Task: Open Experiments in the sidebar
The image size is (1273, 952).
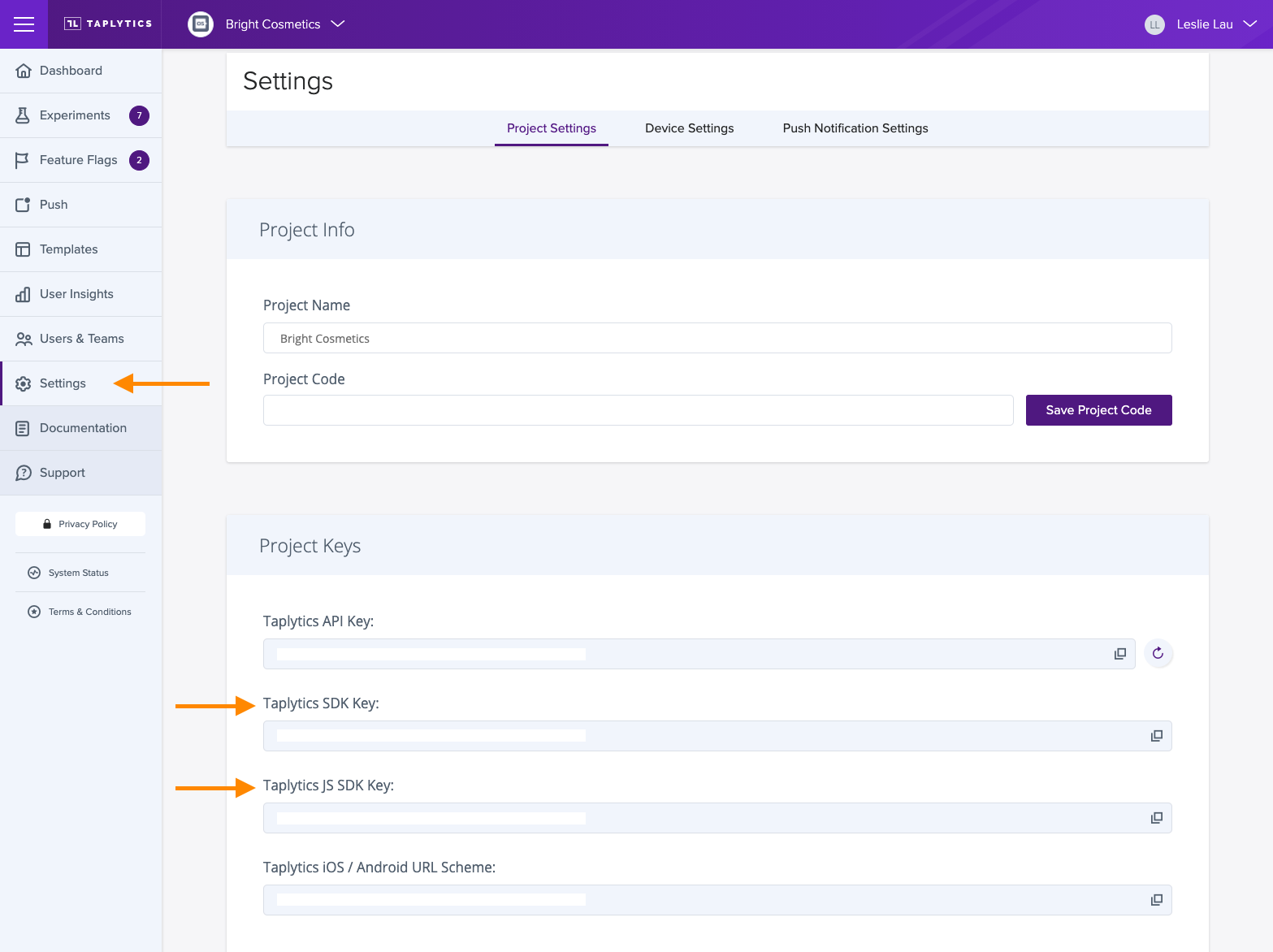Action: (81, 115)
